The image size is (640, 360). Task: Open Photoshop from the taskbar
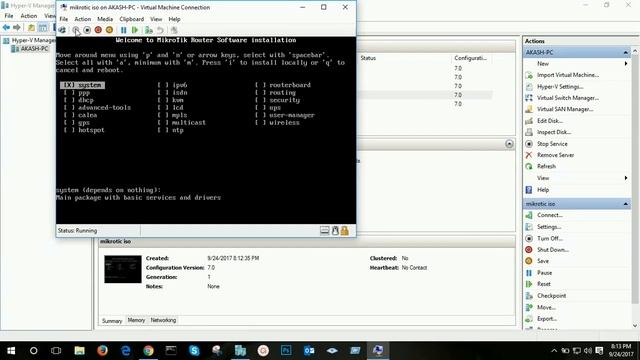pyautogui.click(x=286, y=350)
